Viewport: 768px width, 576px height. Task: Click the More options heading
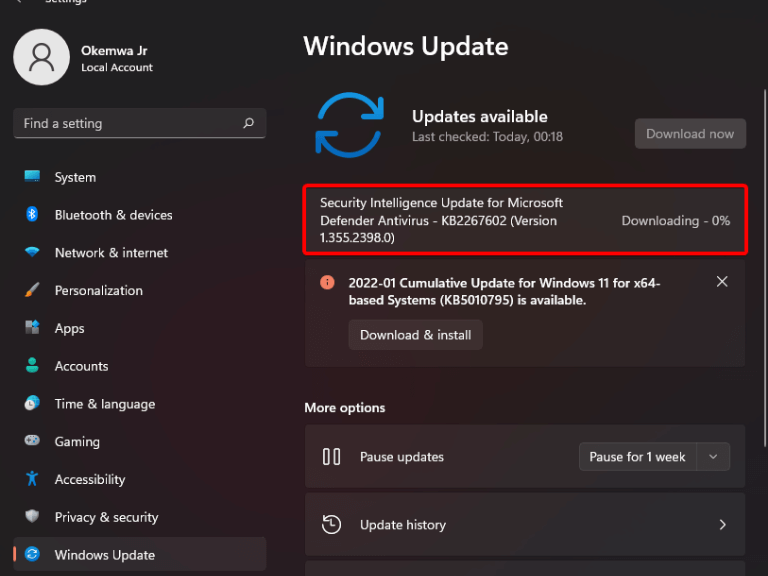coord(345,408)
